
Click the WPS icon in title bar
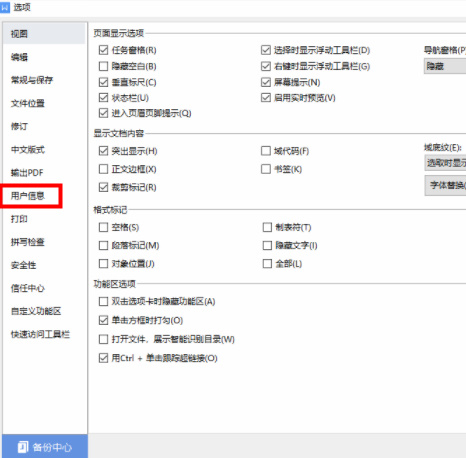click(5, 7)
